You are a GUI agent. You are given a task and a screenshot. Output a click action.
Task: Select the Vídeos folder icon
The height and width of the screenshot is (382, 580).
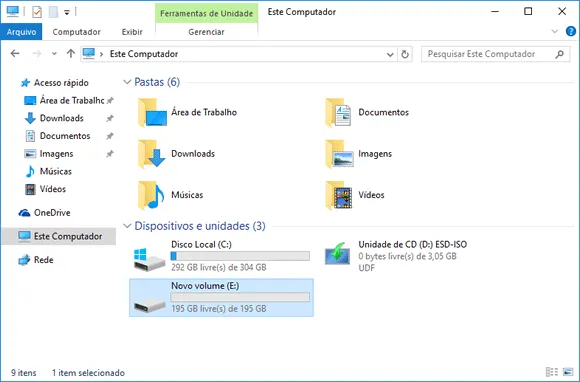[x=338, y=195]
